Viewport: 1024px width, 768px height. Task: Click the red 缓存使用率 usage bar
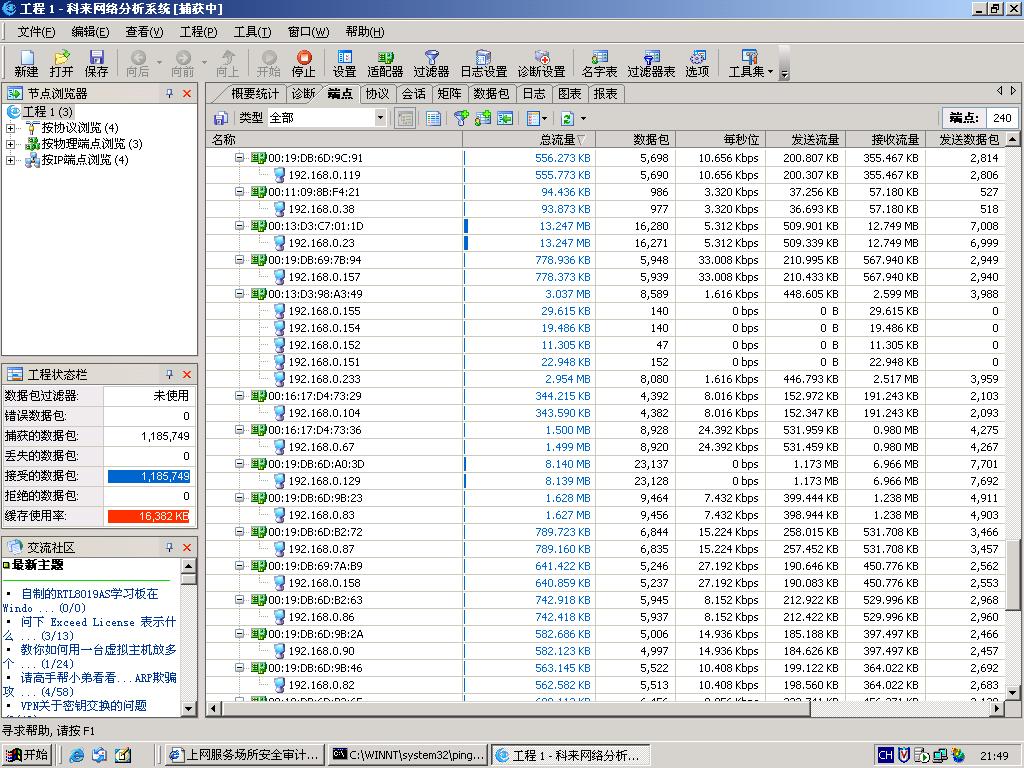point(148,516)
